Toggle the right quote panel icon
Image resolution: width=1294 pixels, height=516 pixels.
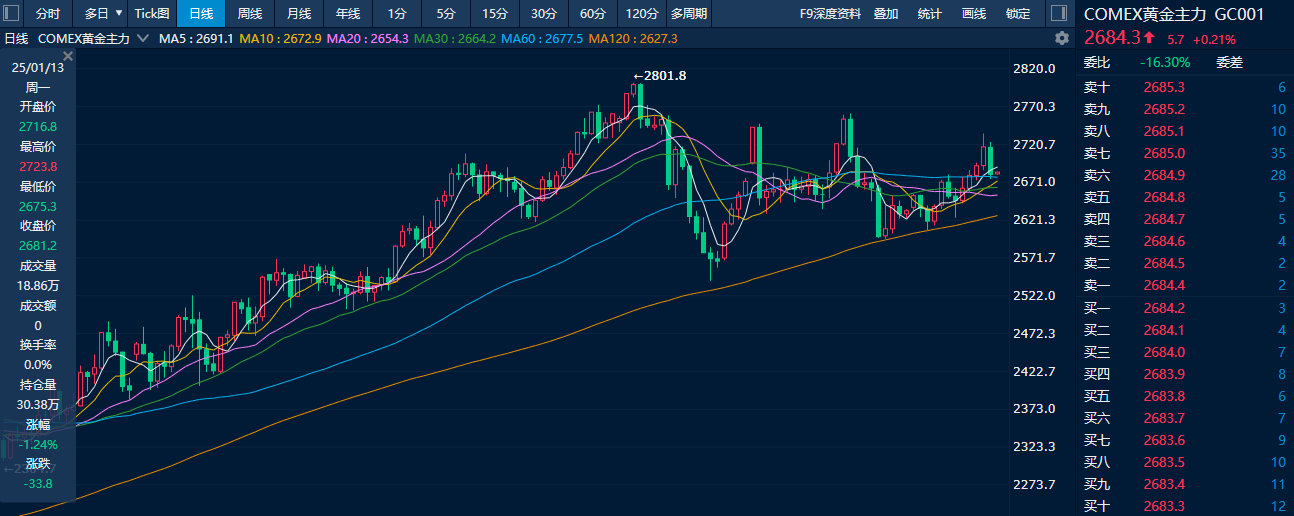pos(1058,14)
